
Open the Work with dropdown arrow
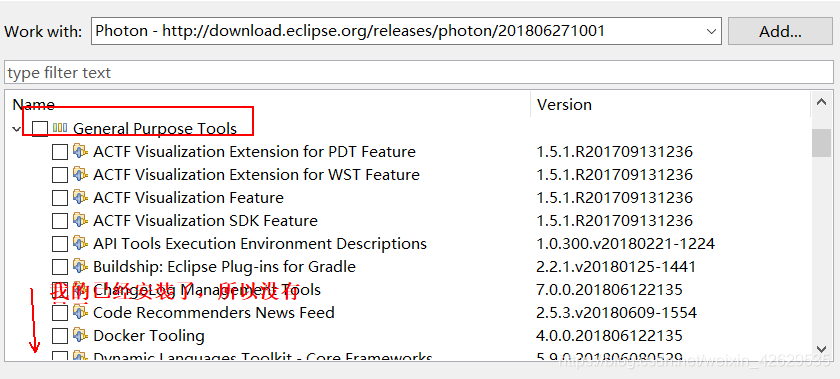pos(711,31)
